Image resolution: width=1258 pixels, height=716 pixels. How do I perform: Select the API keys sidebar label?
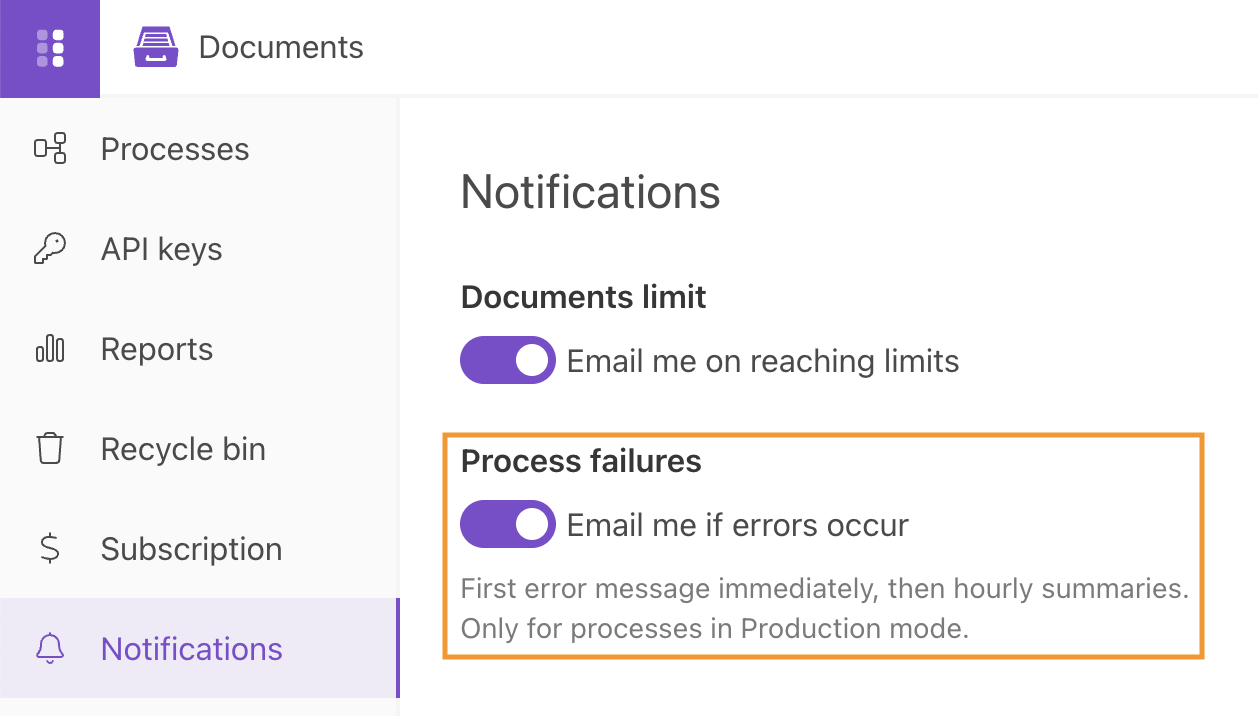coord(161,248)
